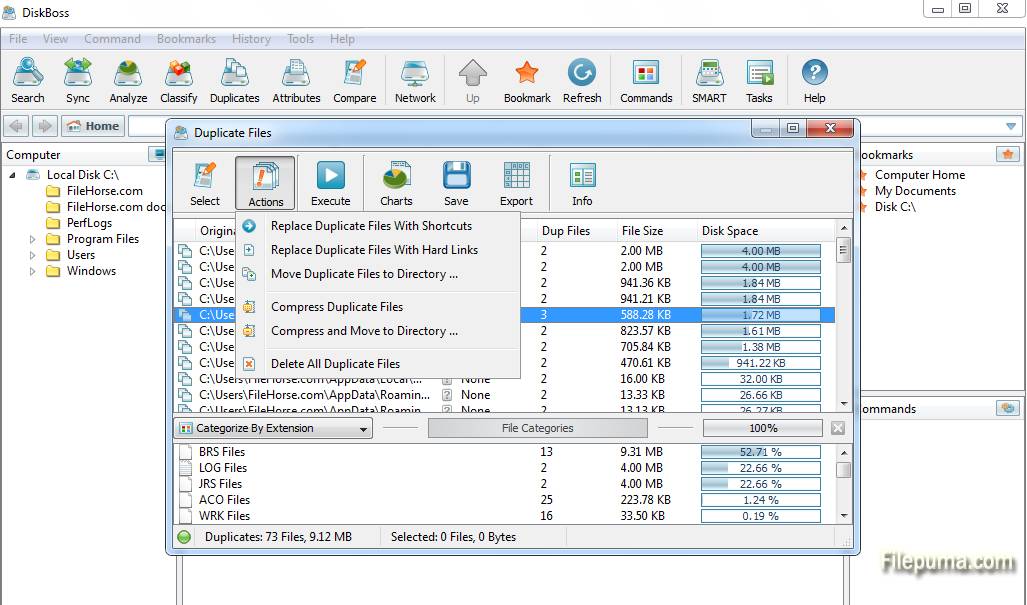The image size is (1027, 605).
Task: Click the 100% filter level control
Action: [763, 428]
